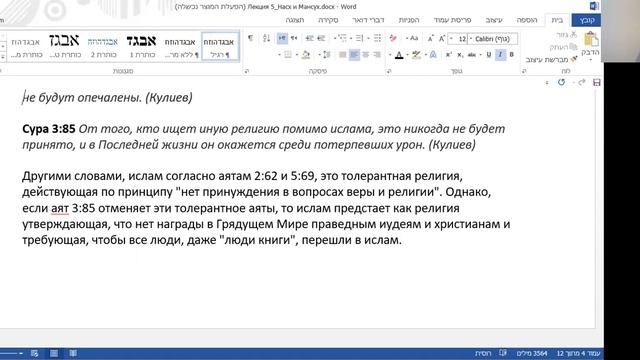
Task: Open the Change Case (Aa) menu
Action: pos(412,38)
